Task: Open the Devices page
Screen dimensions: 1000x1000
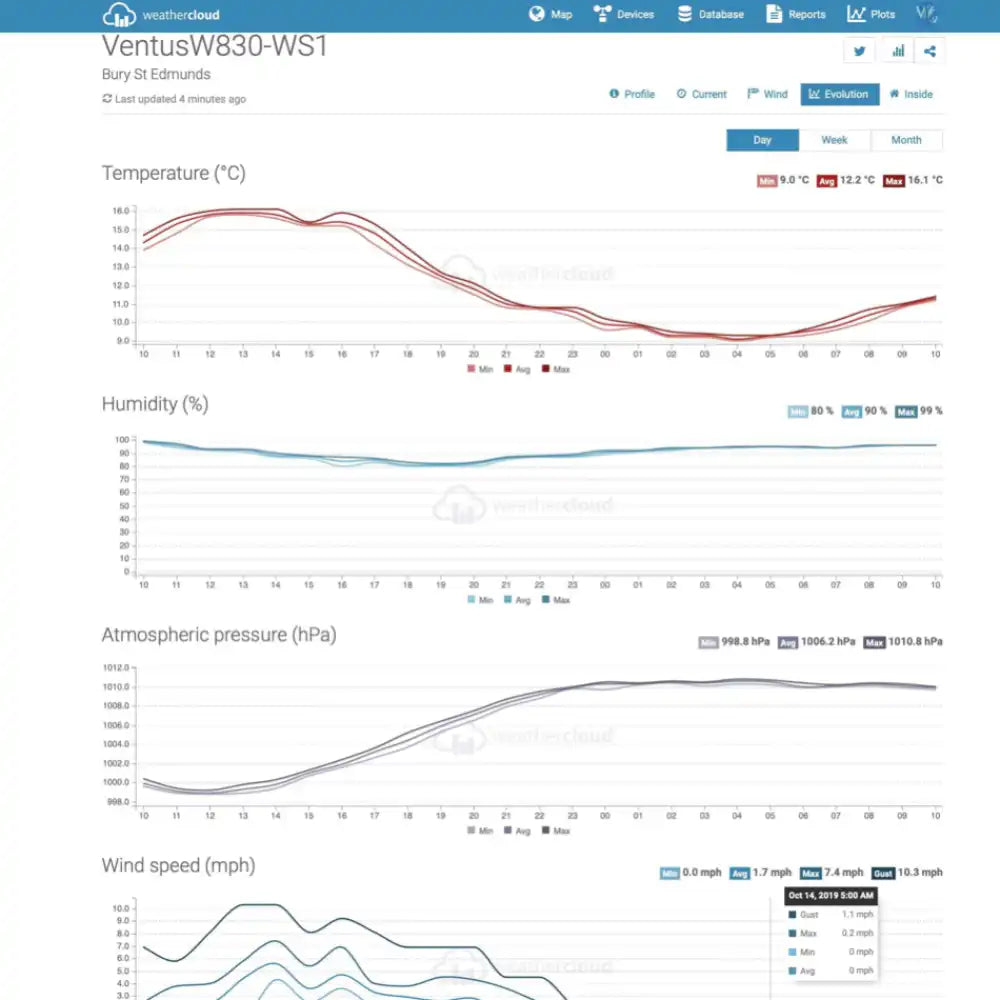Action: click(x=624, y=15)
